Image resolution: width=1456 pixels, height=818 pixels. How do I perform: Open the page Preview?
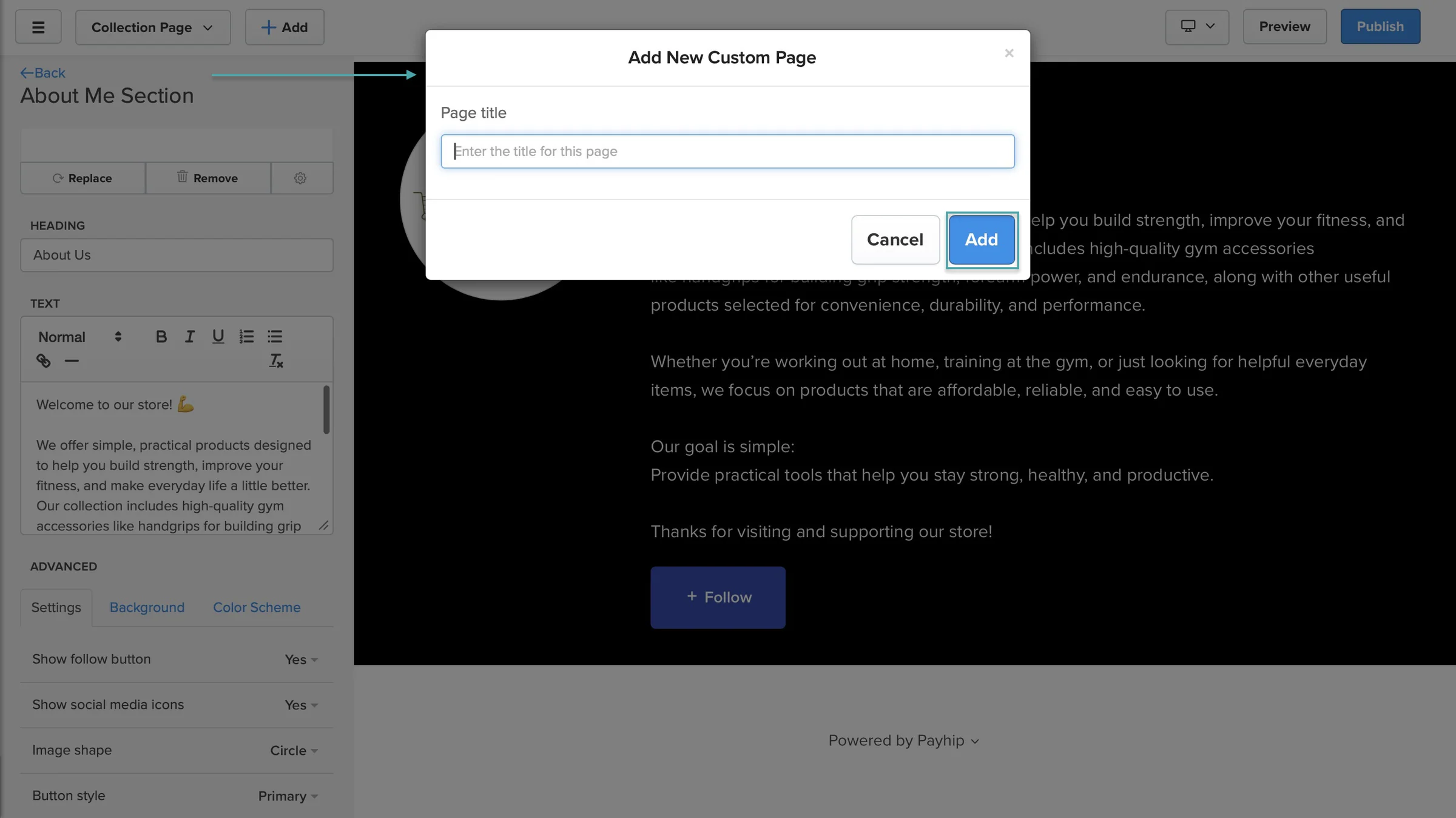tap(1285, 27)
